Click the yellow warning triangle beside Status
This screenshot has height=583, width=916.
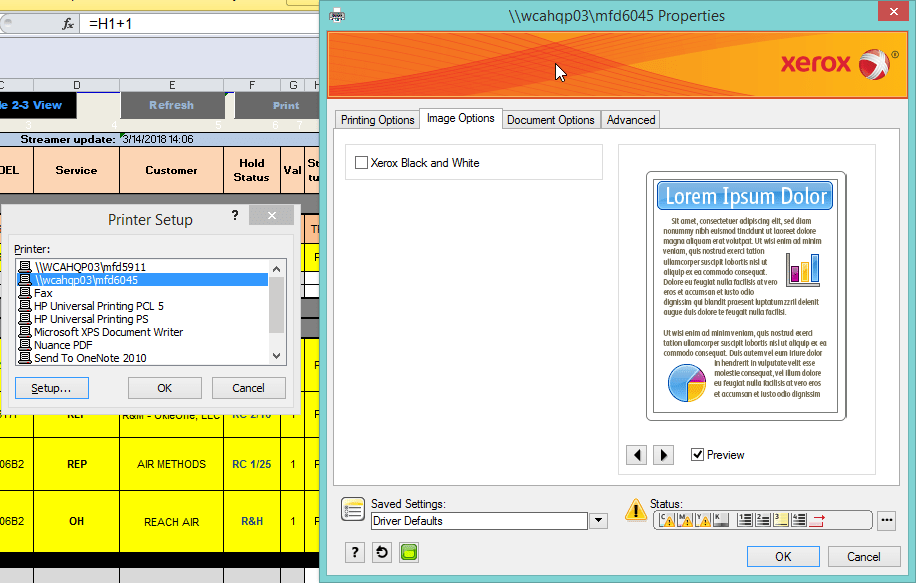pyautogui.click(x=635, y=510)
